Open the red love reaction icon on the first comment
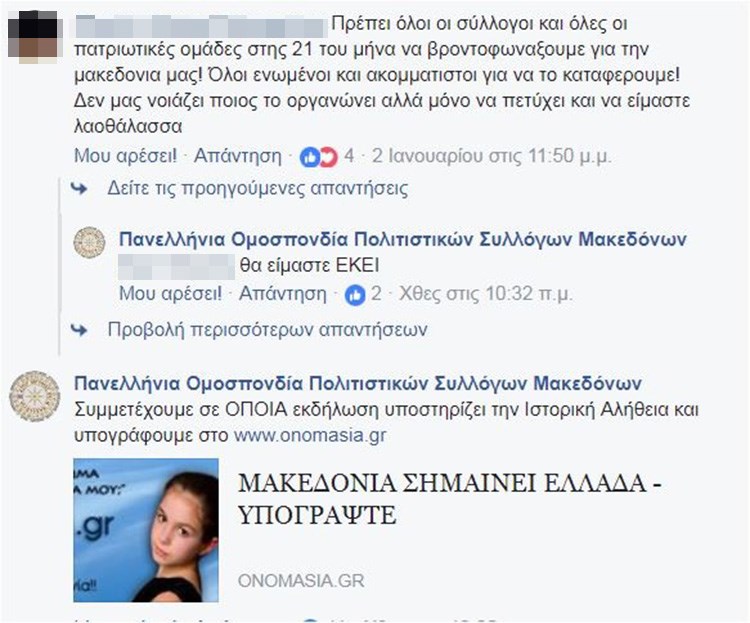 coord(329,157)
